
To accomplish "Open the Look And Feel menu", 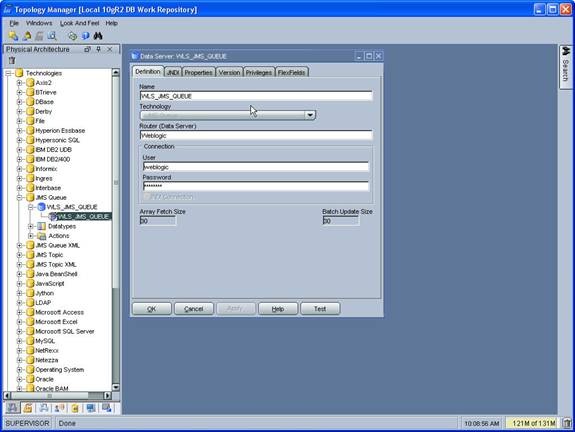I will pyautogui.click(x=80, y=23).
